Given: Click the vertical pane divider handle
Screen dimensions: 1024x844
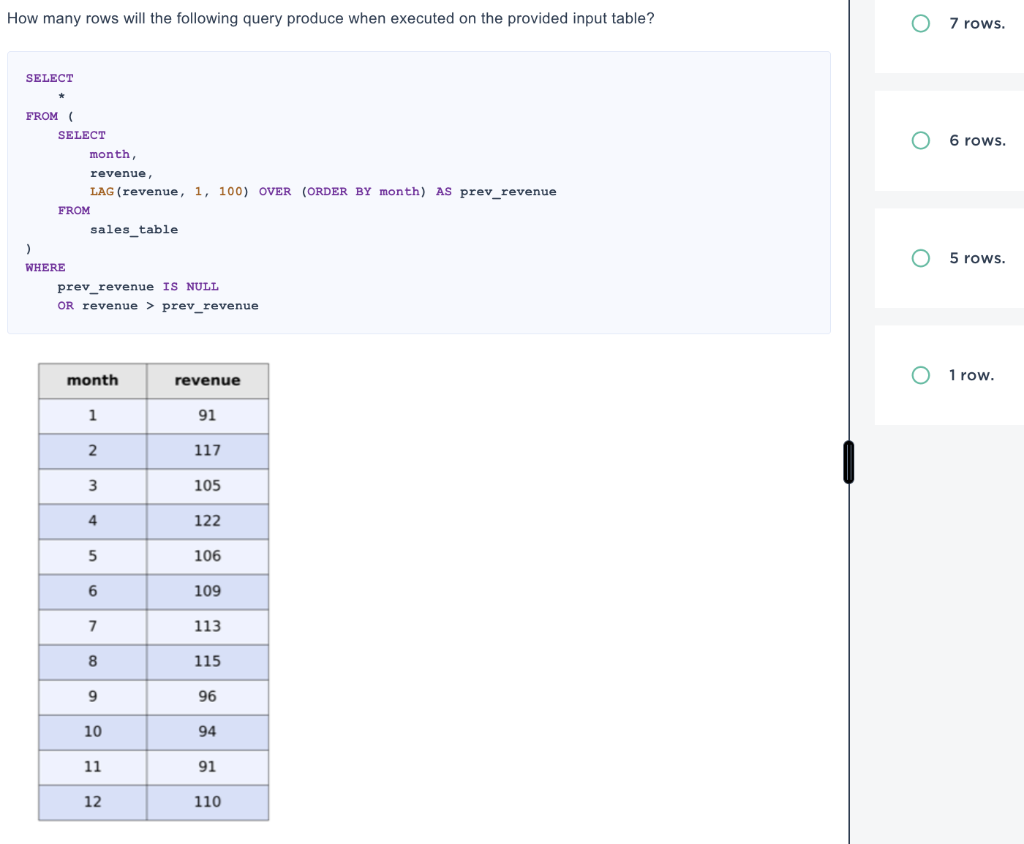Looking at the screenshot, I should coord(848,462).
